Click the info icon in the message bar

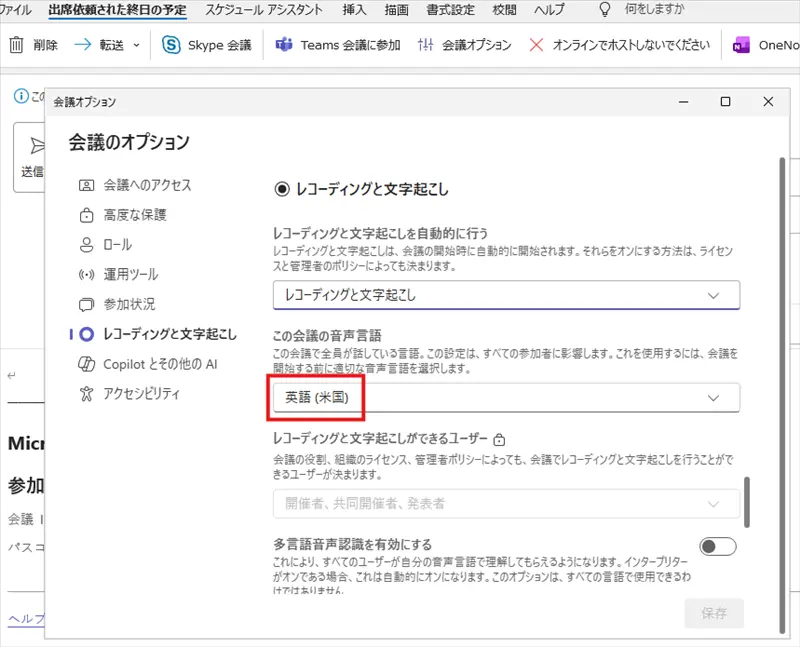click(x=21, y=95)
